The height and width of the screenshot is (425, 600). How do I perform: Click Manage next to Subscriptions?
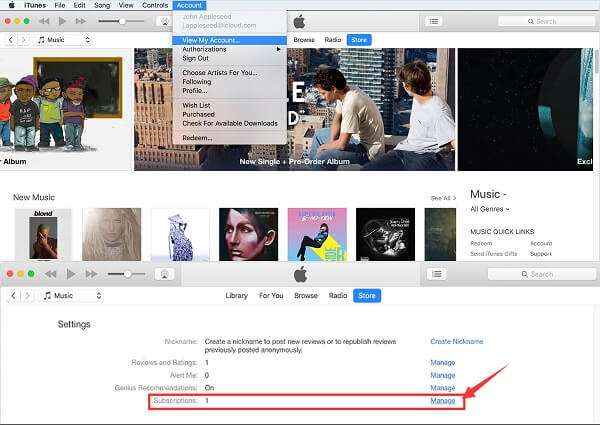click(443, 401)
